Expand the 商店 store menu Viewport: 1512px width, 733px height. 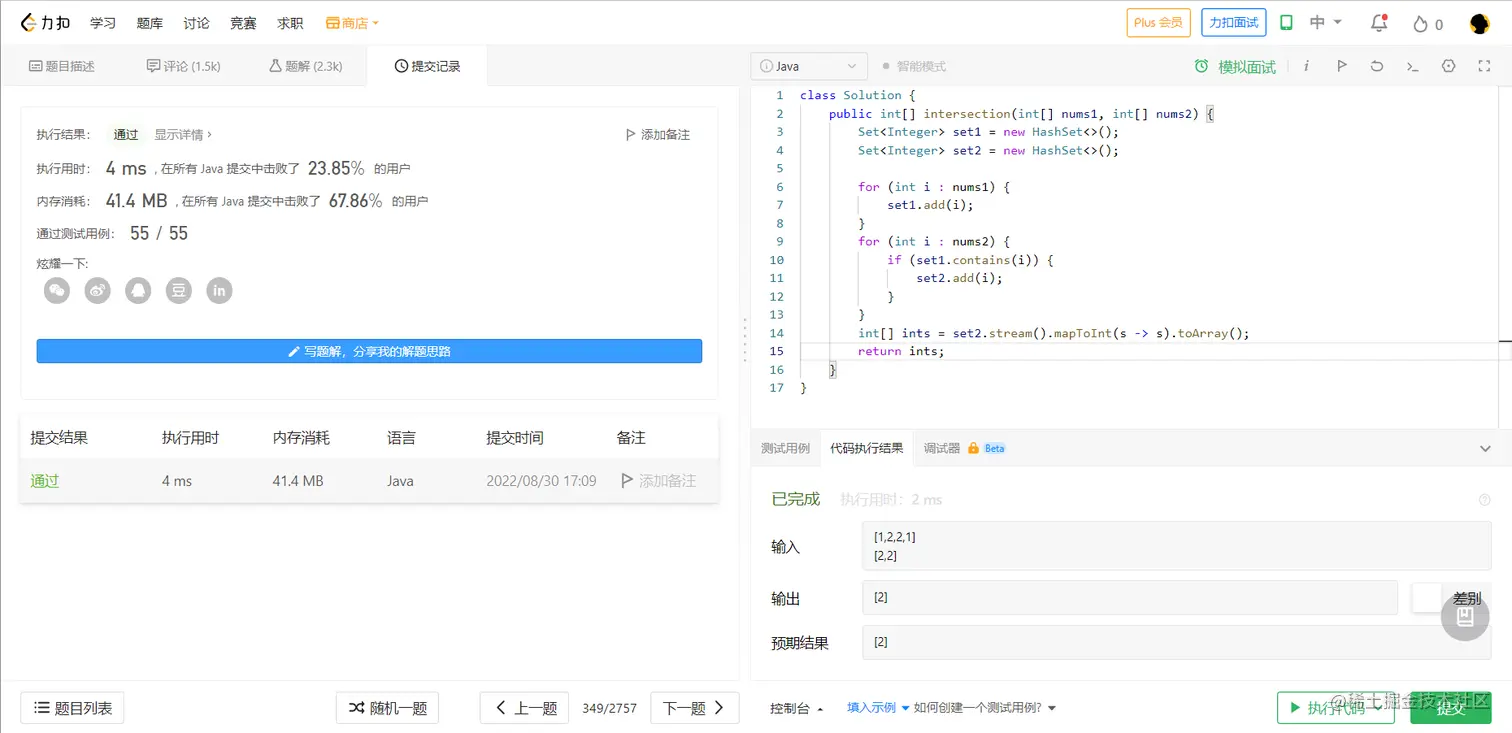(x=352, y=23)
